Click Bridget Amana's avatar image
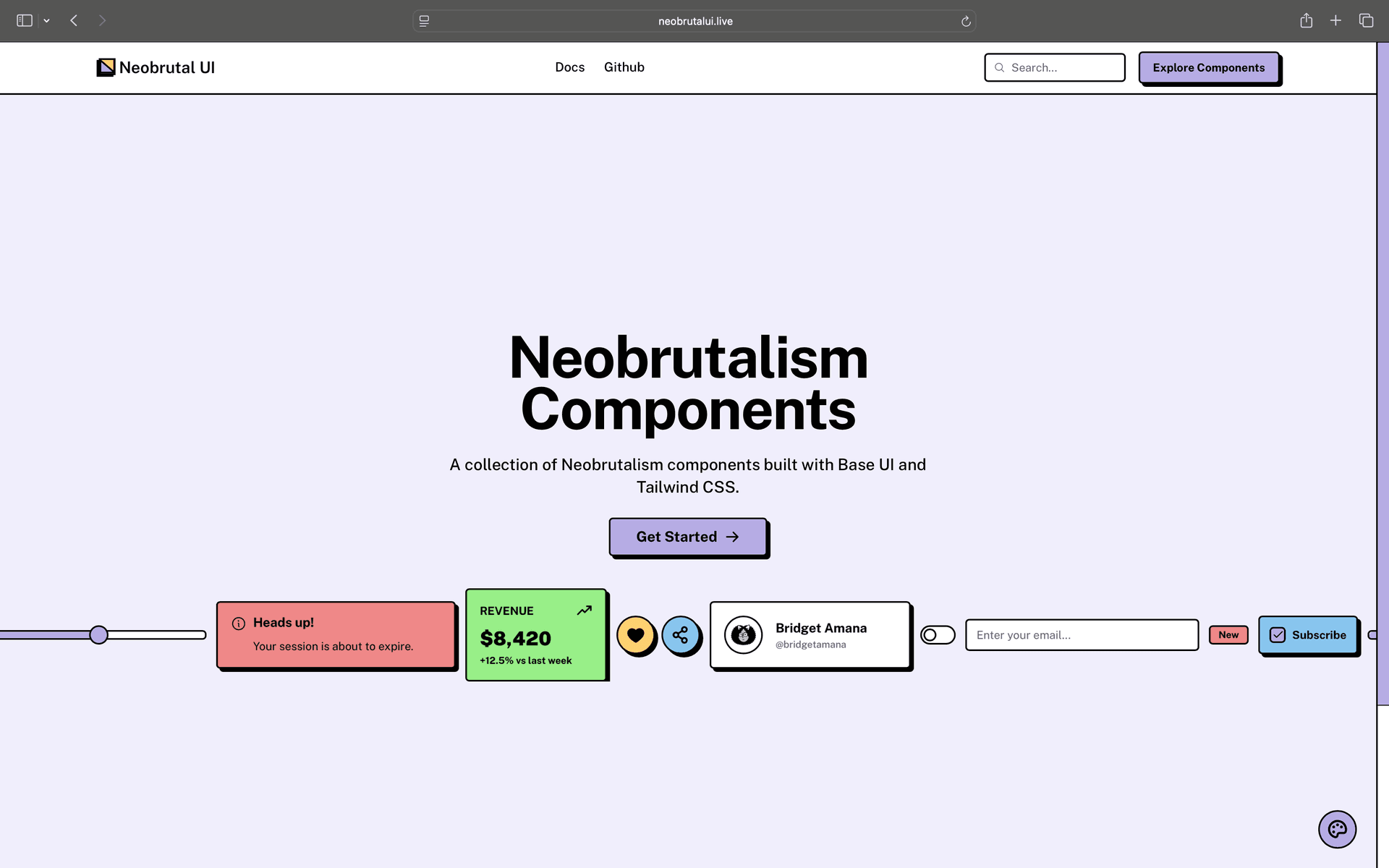 pyautogui.click(x=743, y=635)
